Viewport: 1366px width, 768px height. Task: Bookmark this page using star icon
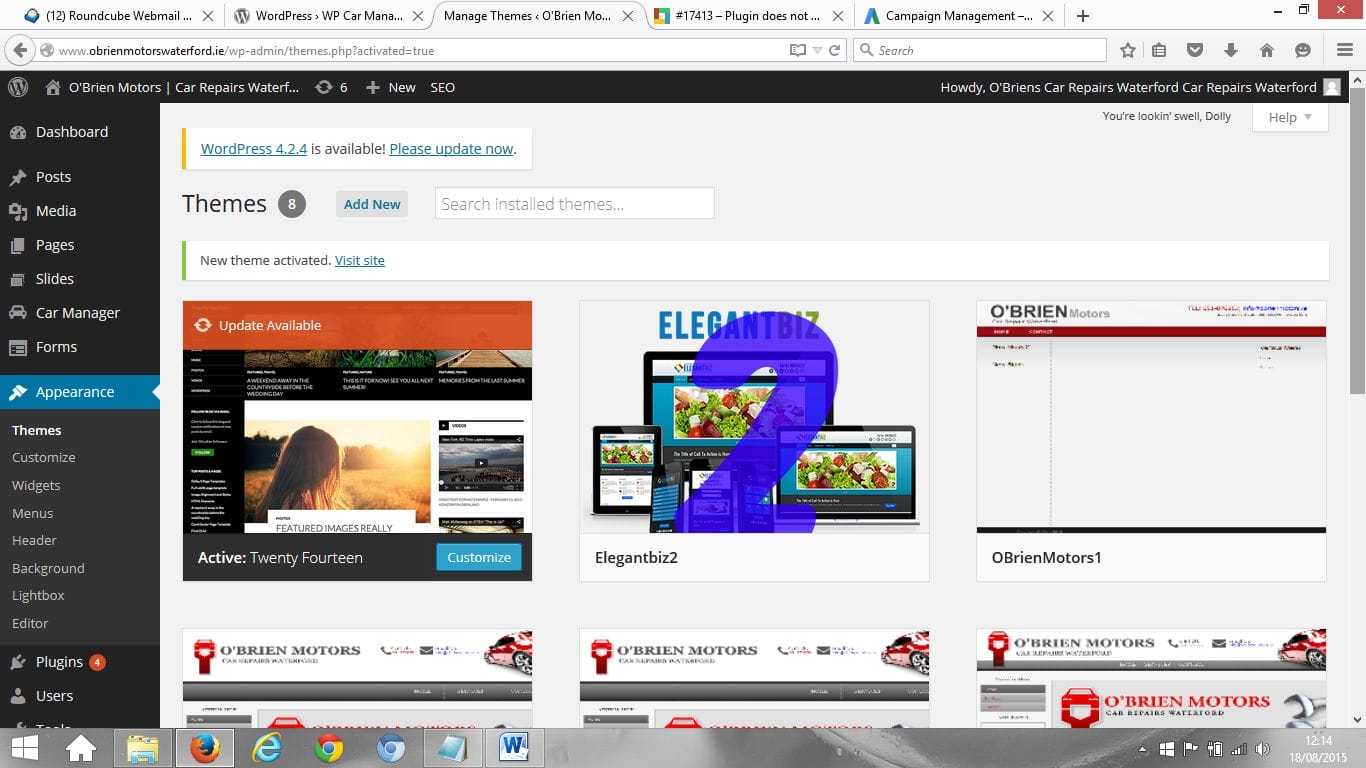[x=1128, y=50]
